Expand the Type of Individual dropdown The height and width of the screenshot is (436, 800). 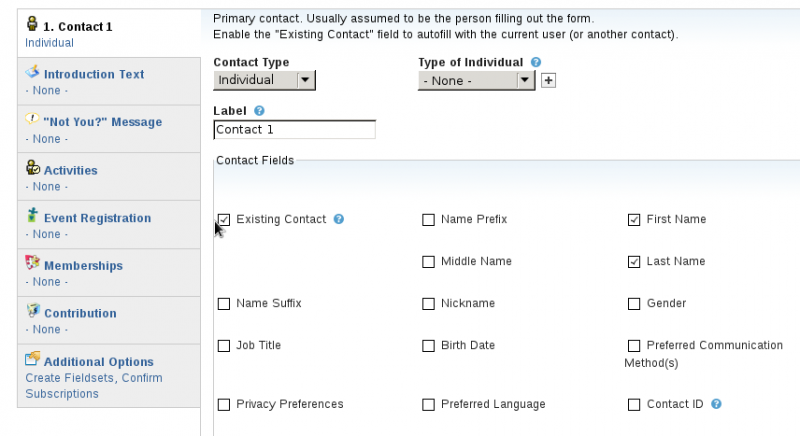point(476,81)
